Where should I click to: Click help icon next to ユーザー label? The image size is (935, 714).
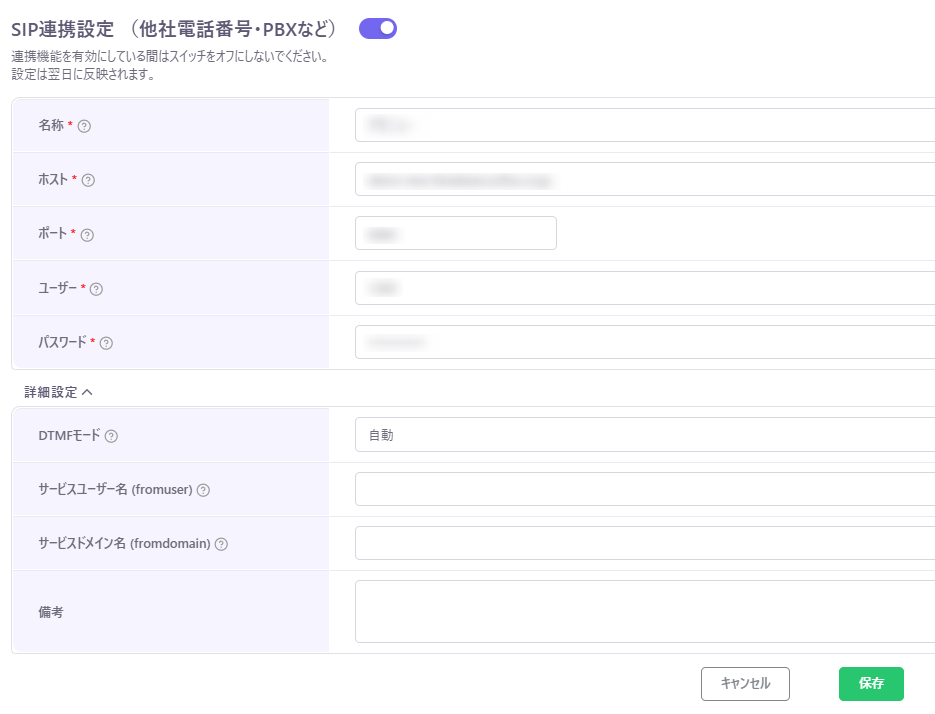[97, 289]
